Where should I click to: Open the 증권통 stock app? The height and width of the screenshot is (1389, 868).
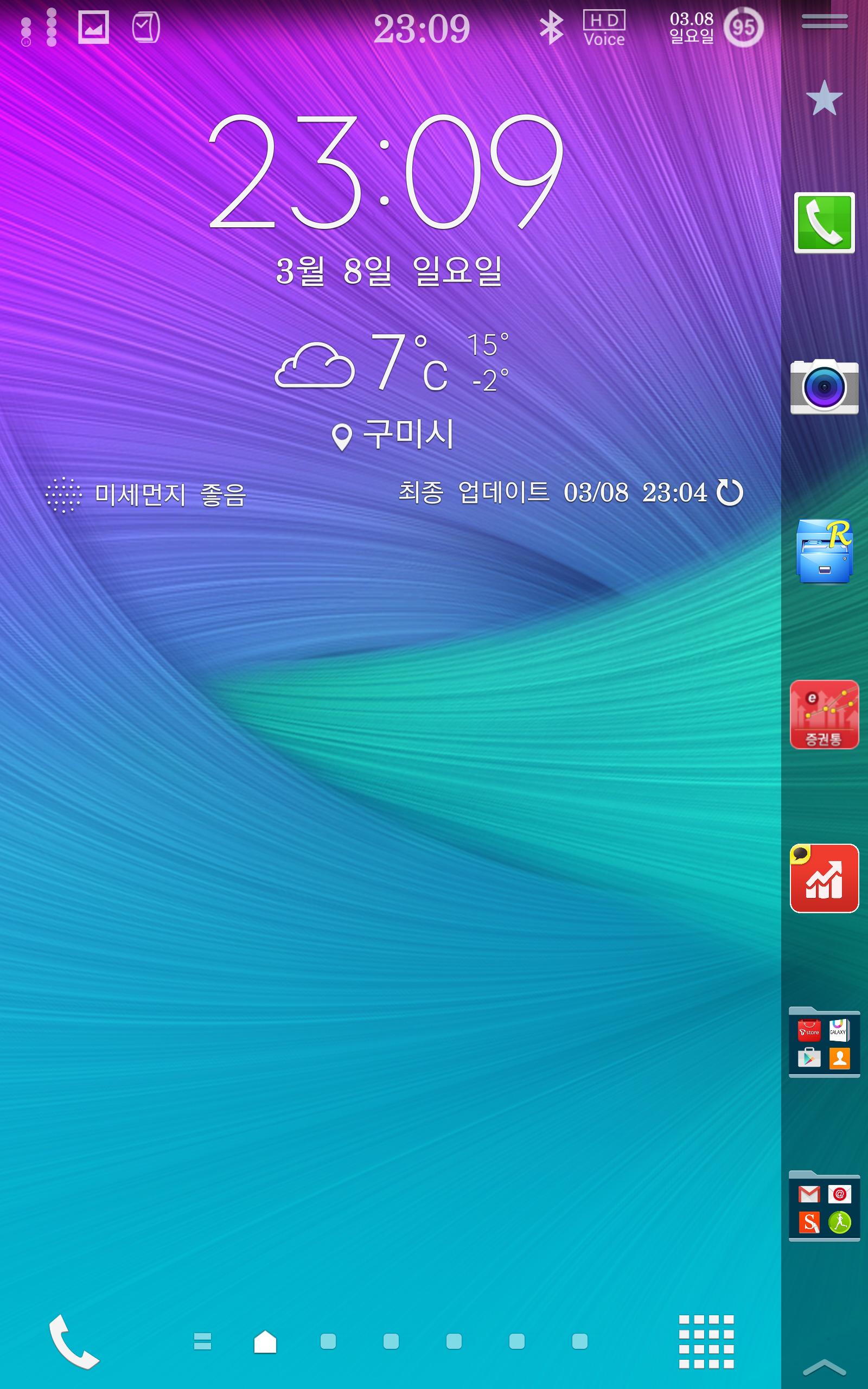point(824,715)
